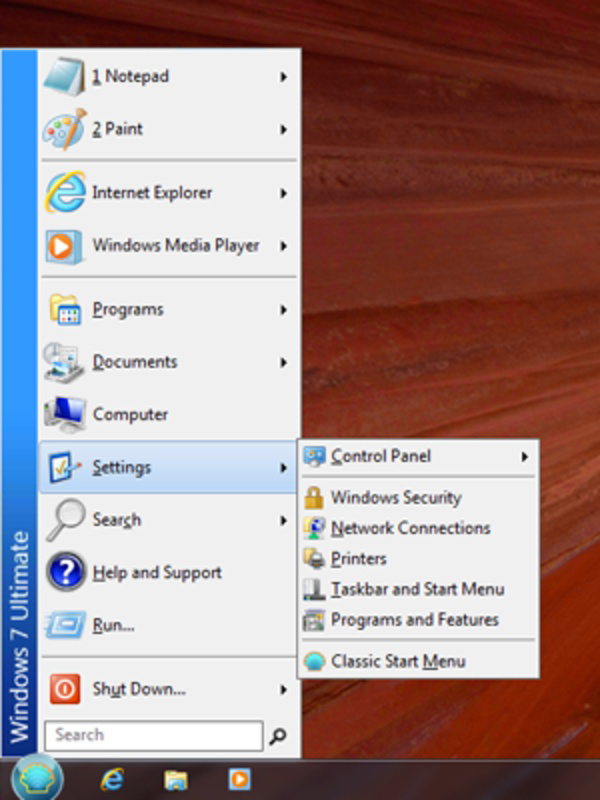Choose the Run... entry
Screen dimensions: 600x800
168,625
